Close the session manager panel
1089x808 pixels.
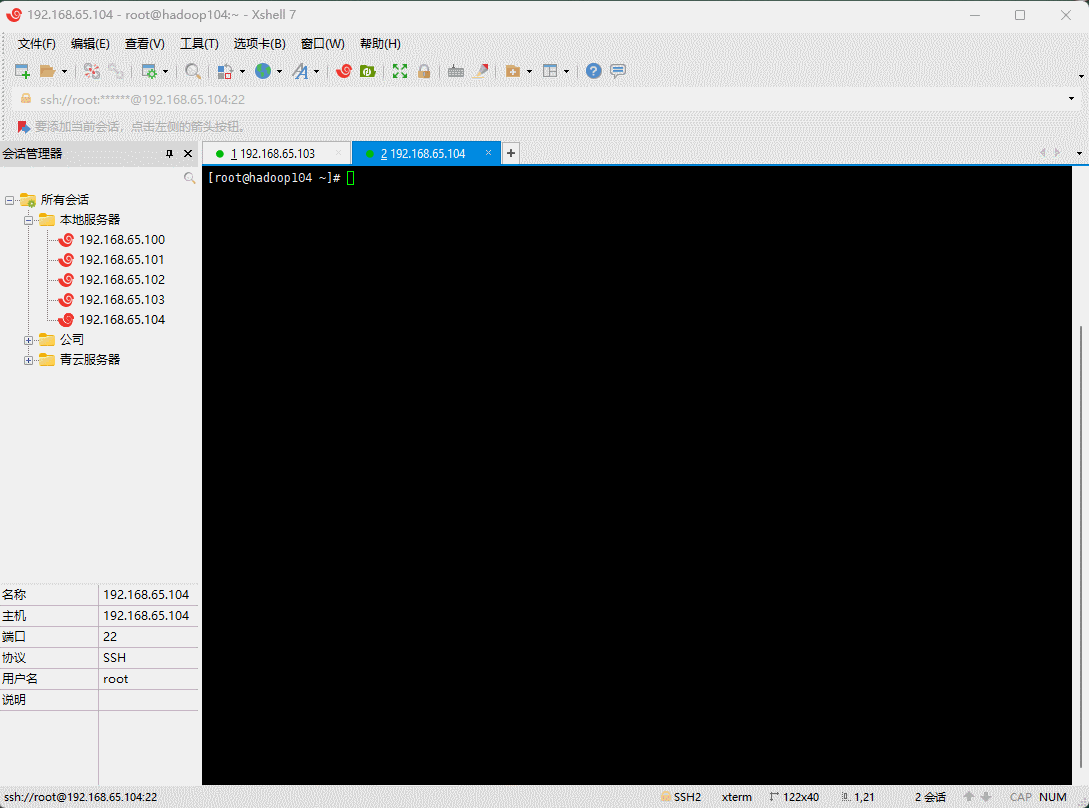[188, 154]
